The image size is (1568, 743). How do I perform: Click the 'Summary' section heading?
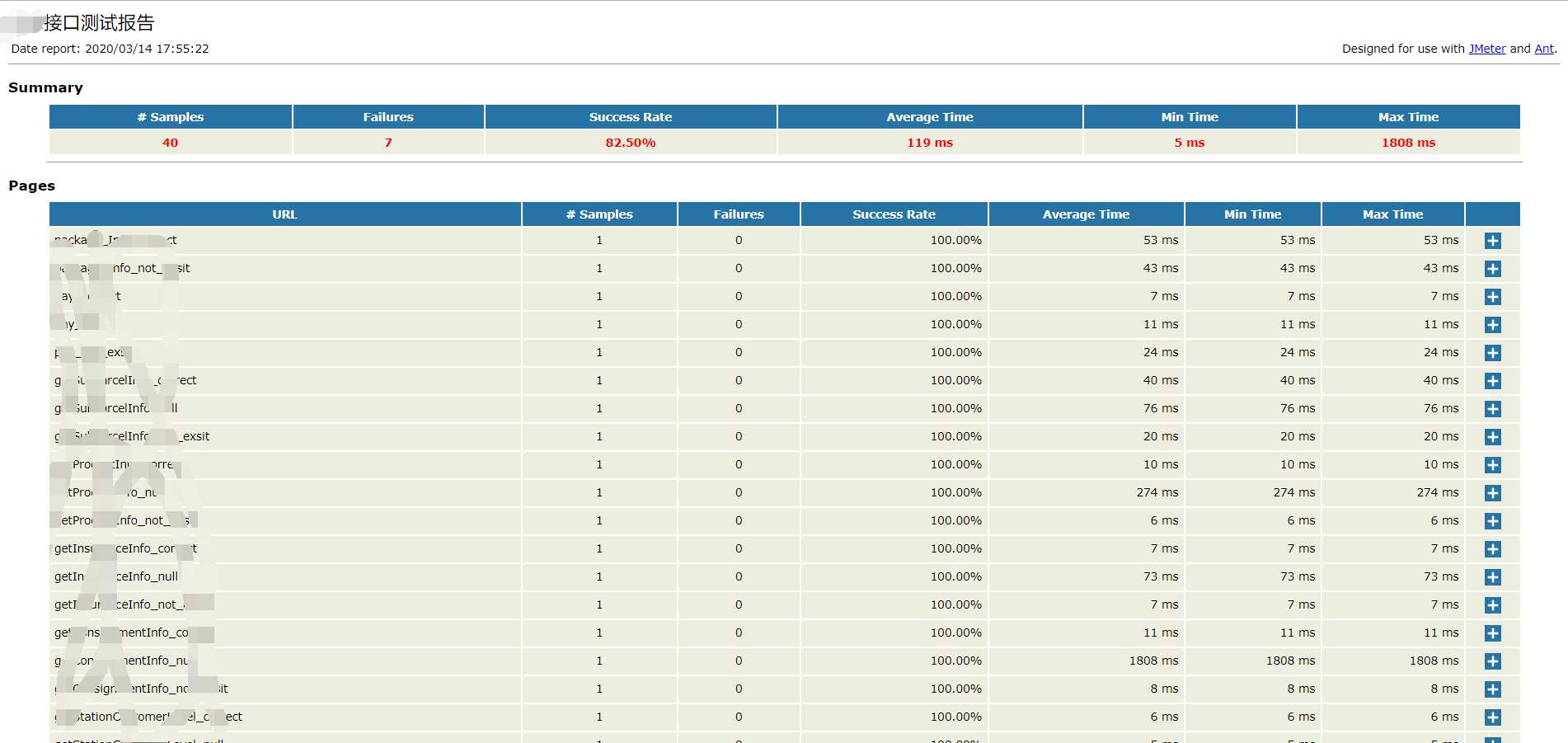pyautogui.click(x=45, y=87)
